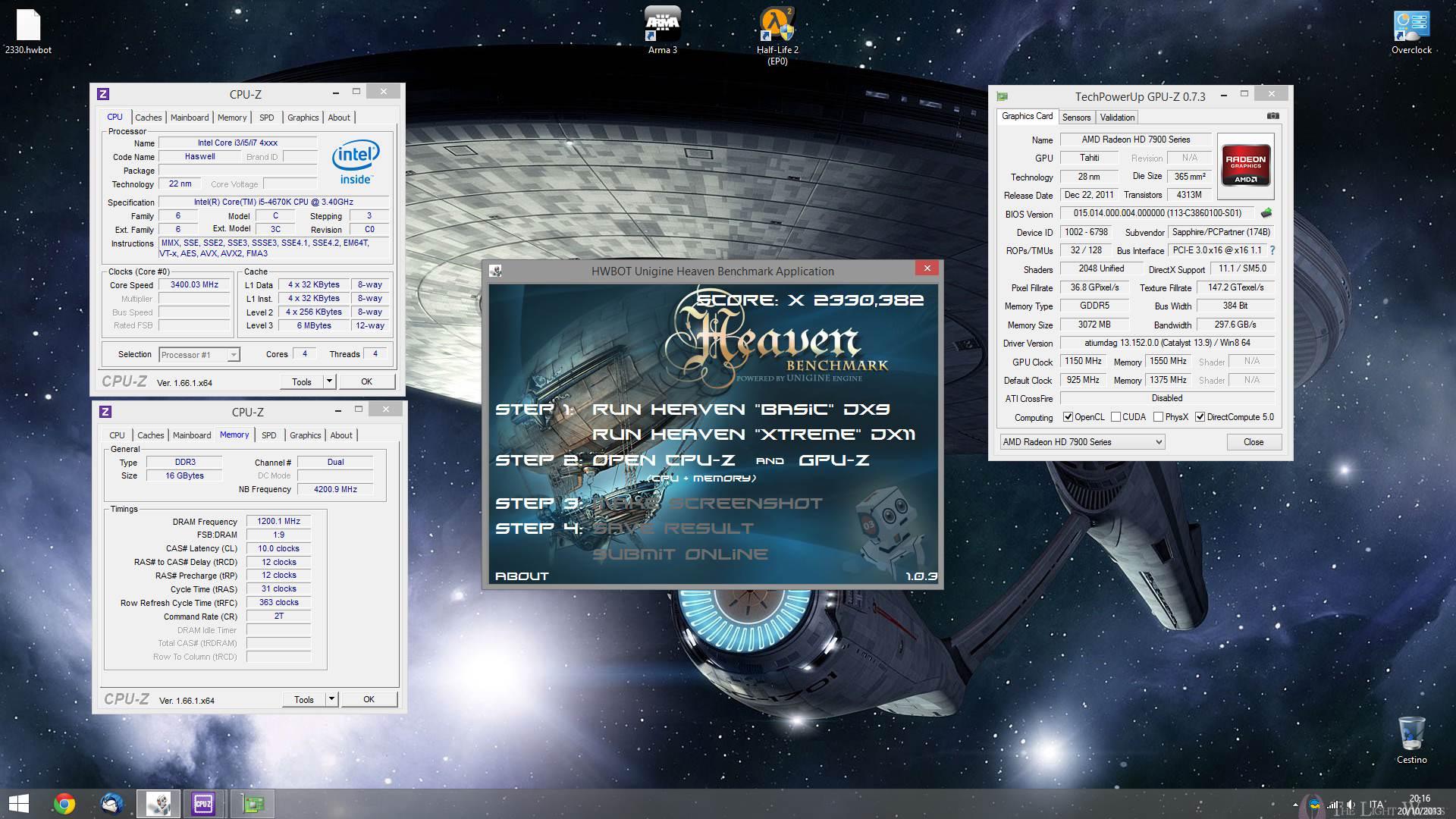Click the HWBOT Heaven title bar icon

pyautogui.click(x=495, y=271)
